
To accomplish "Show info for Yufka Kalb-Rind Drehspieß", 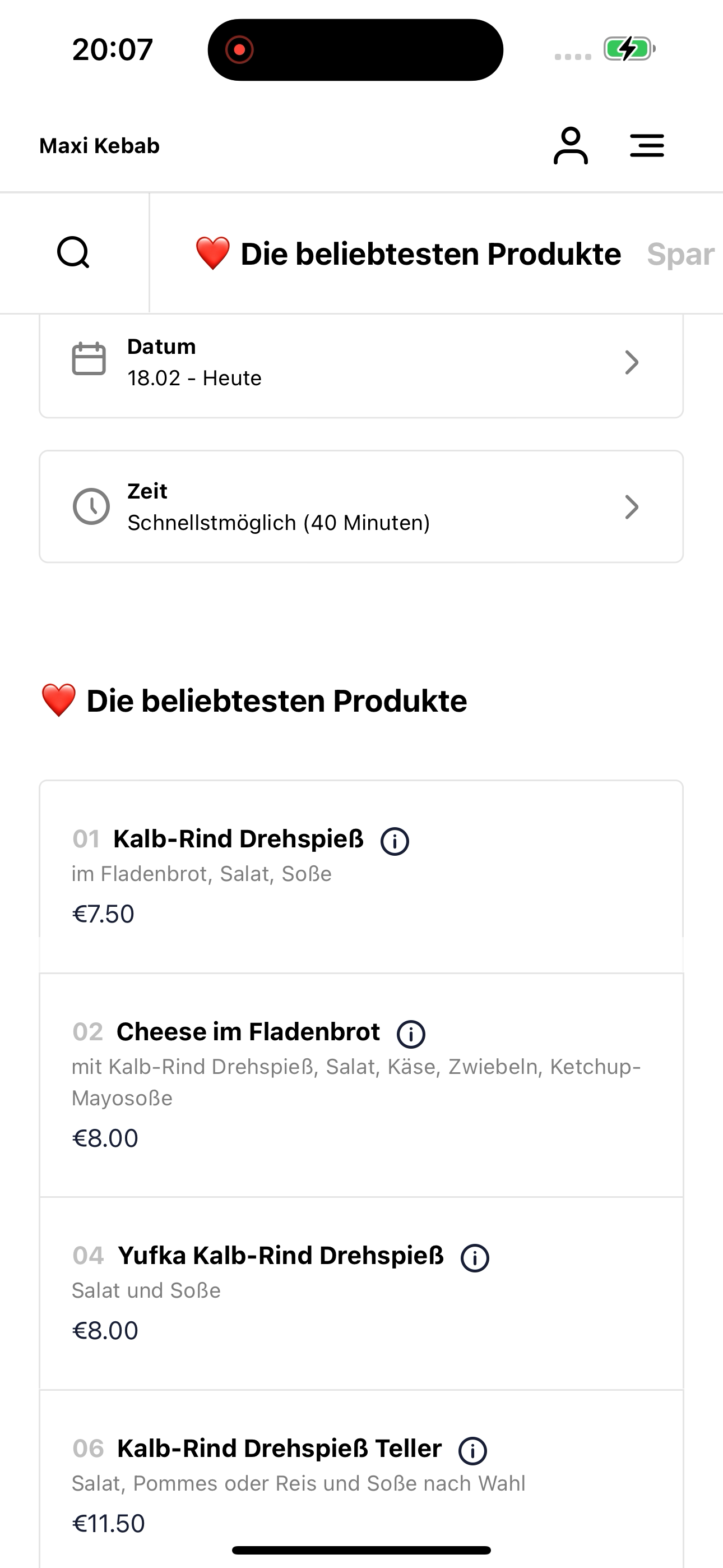I will click(x=475, y=1258).
